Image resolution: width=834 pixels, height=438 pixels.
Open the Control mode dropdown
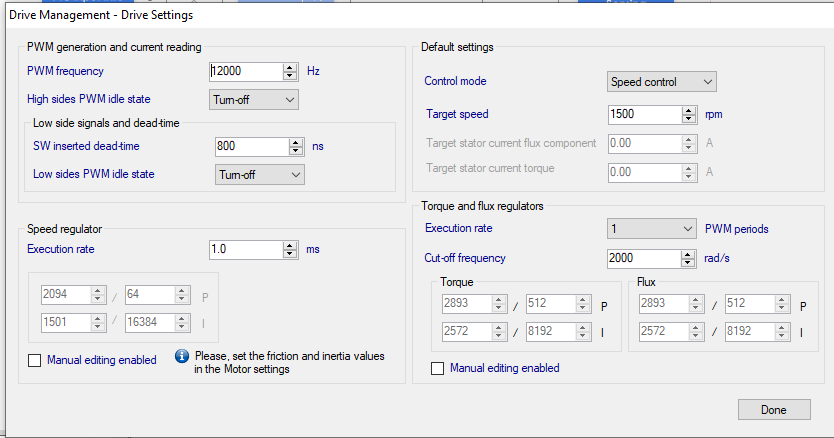click(x=662, y=82)
